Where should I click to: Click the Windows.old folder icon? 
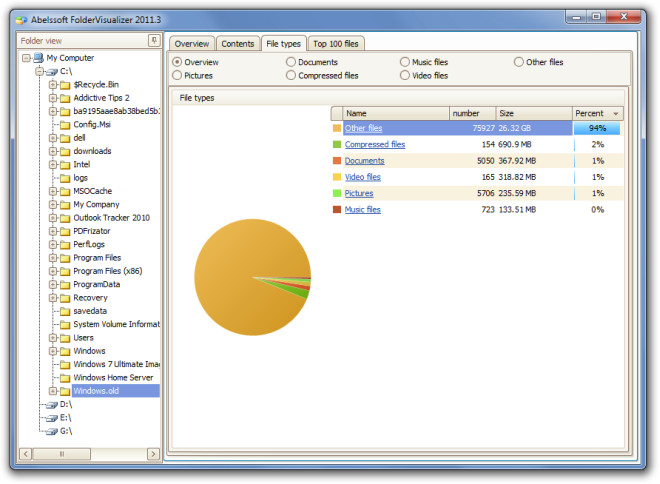click(65, 391)
